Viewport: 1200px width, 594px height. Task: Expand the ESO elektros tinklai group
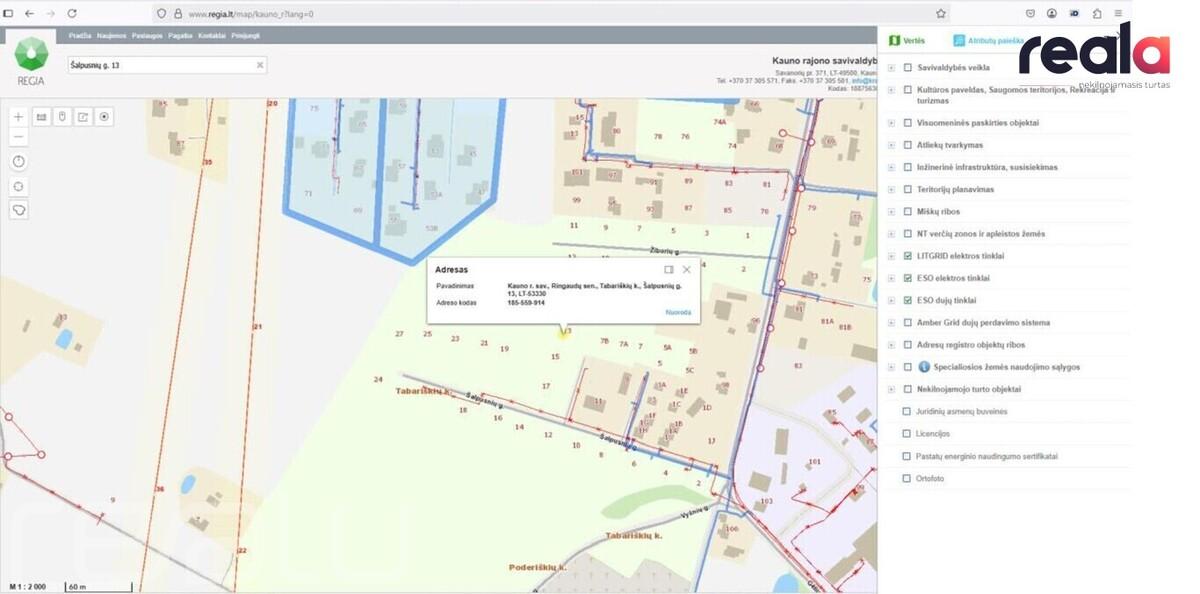[x=891, y=278]
